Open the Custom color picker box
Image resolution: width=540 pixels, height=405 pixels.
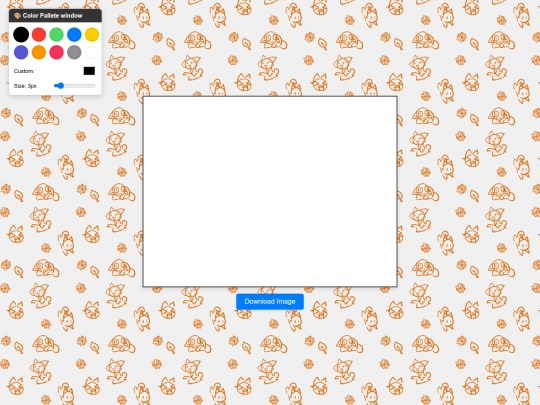click(89, 71)
